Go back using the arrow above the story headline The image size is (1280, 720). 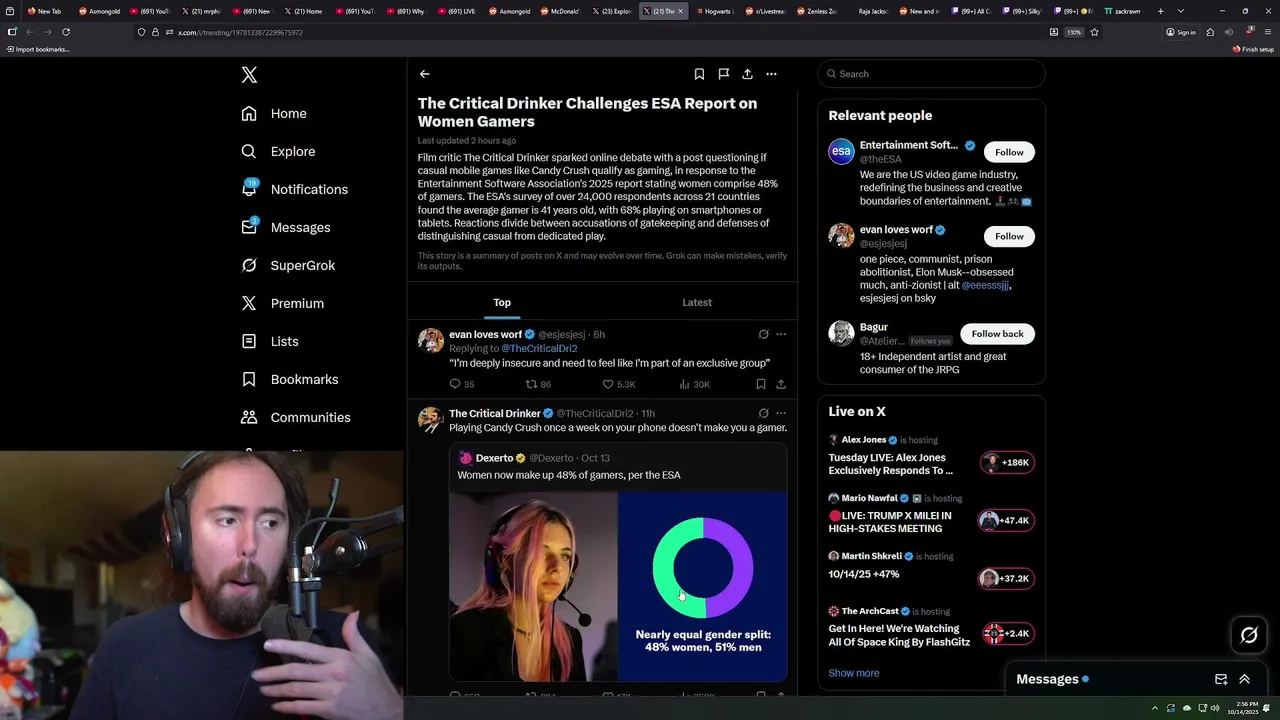pos(424,74)
